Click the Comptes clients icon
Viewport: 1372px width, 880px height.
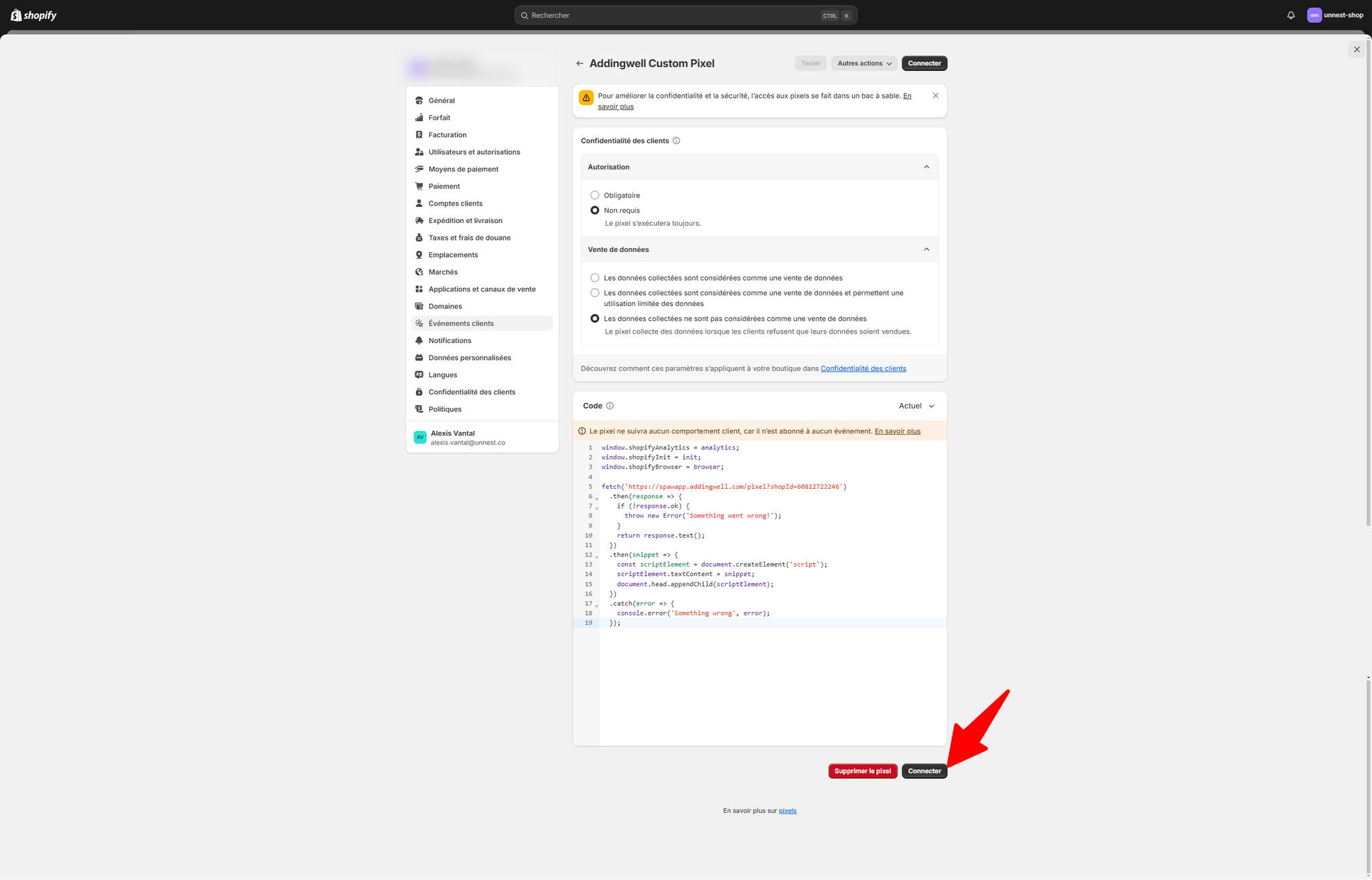pos(419,204)
